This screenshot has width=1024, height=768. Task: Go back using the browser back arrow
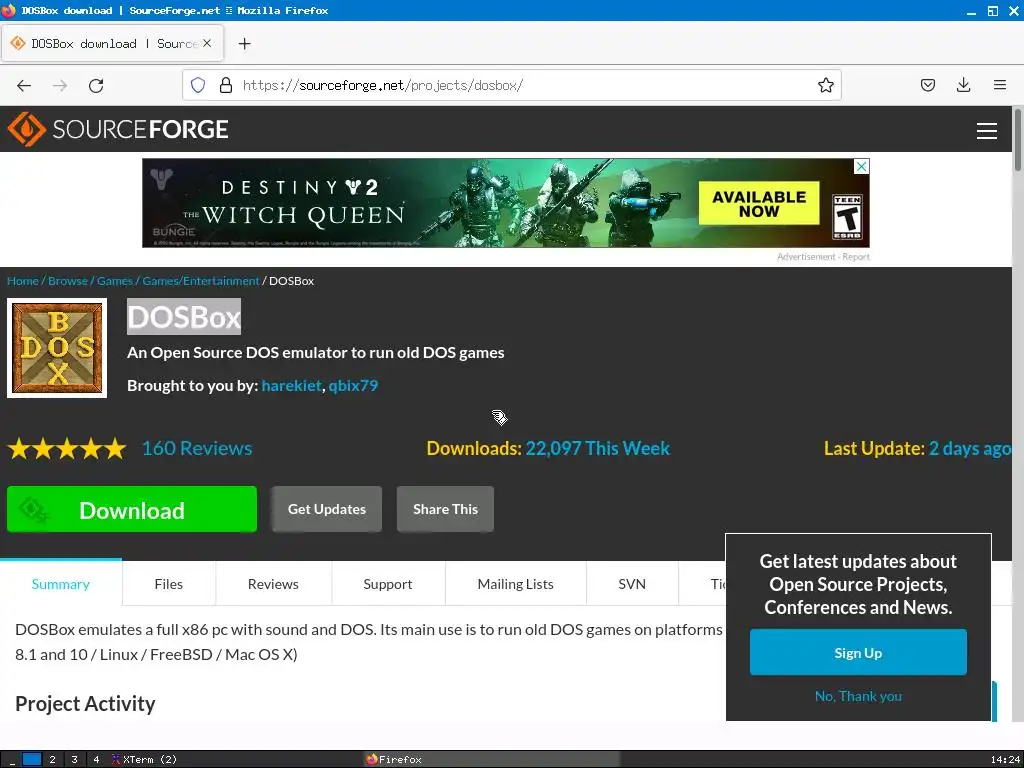(24, 86)
